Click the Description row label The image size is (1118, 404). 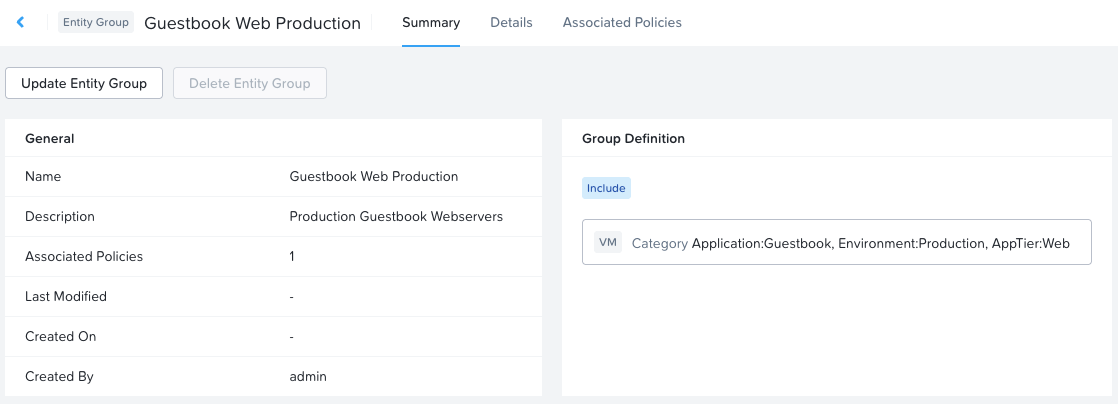[60, 216]
